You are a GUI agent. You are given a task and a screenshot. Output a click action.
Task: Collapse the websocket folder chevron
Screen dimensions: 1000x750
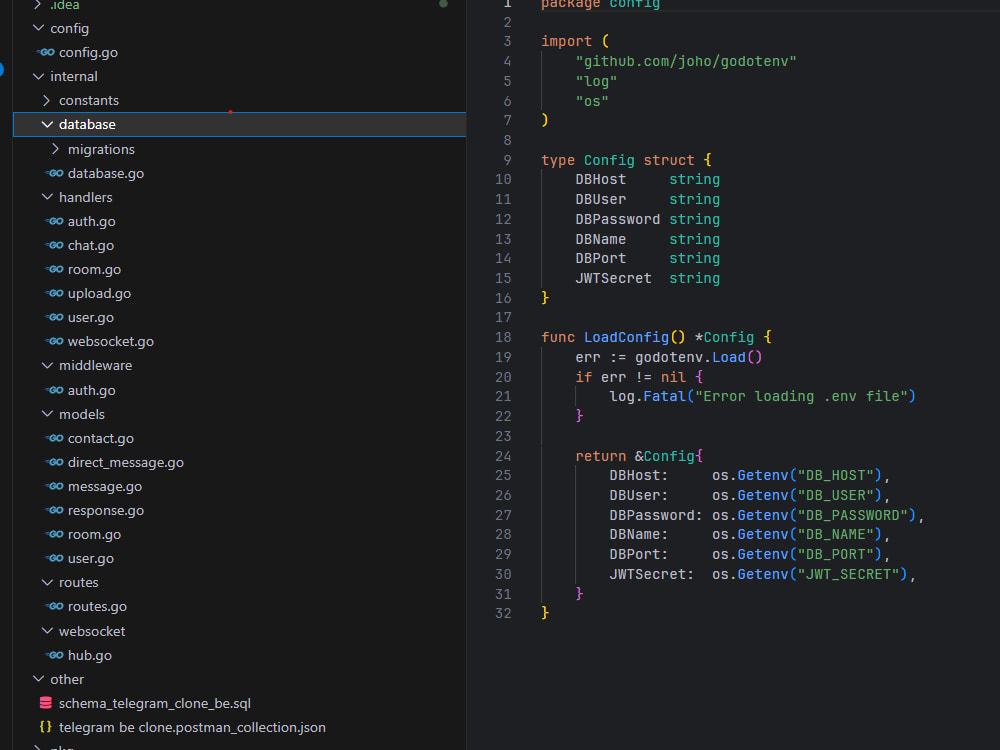click(x=47, y=631)
